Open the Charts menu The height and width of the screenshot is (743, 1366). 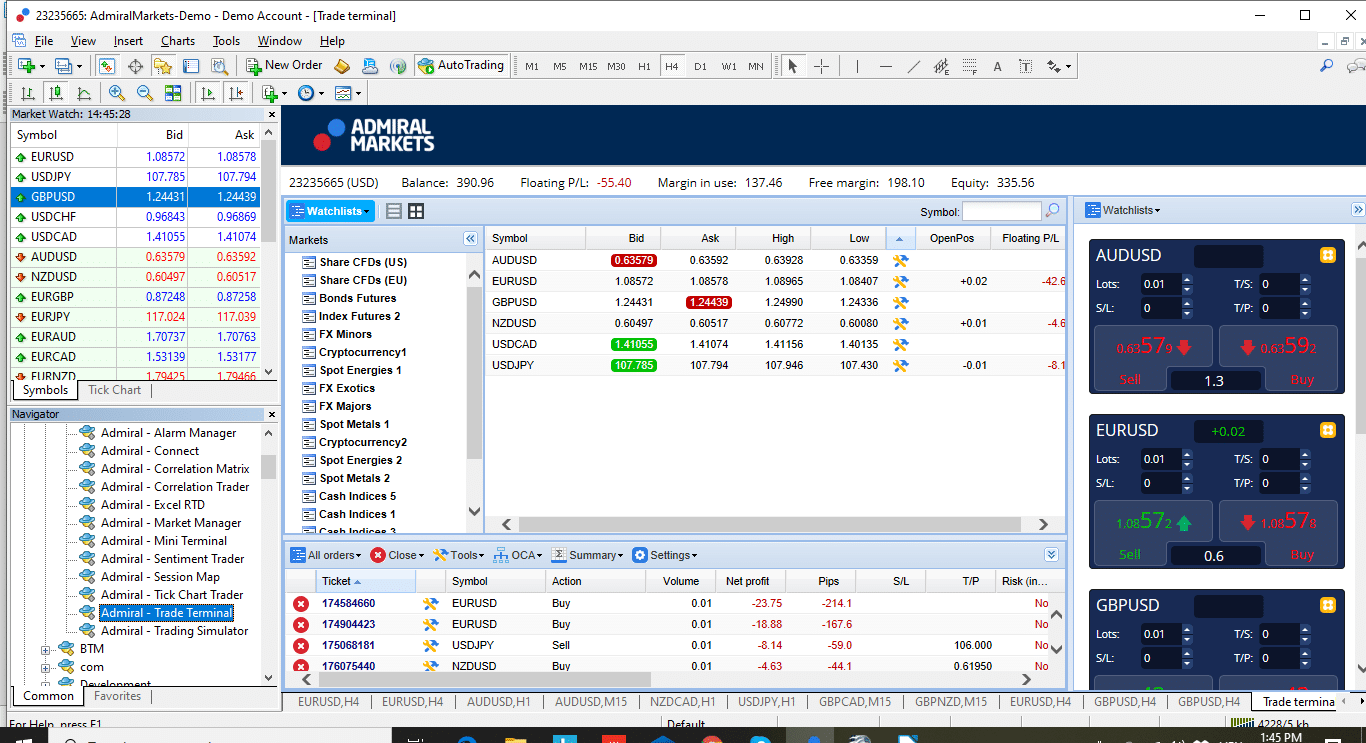pos(178,41)
